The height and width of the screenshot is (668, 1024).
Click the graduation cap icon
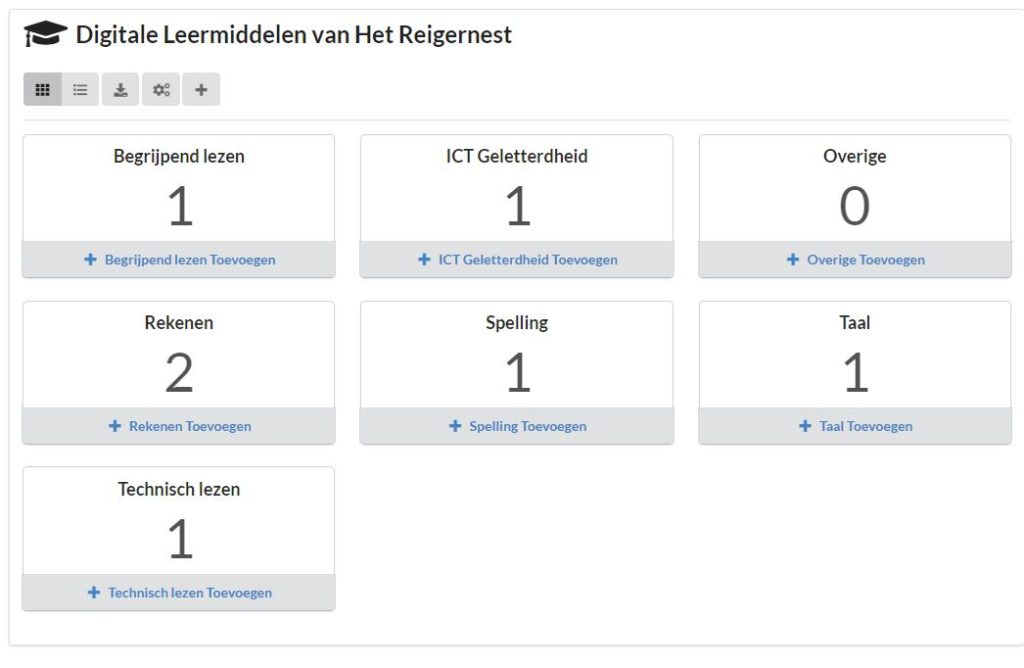[45, 34]
